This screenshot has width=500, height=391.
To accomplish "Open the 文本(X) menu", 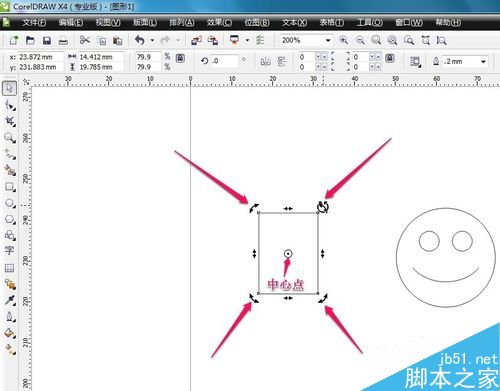I will [294, 23].
